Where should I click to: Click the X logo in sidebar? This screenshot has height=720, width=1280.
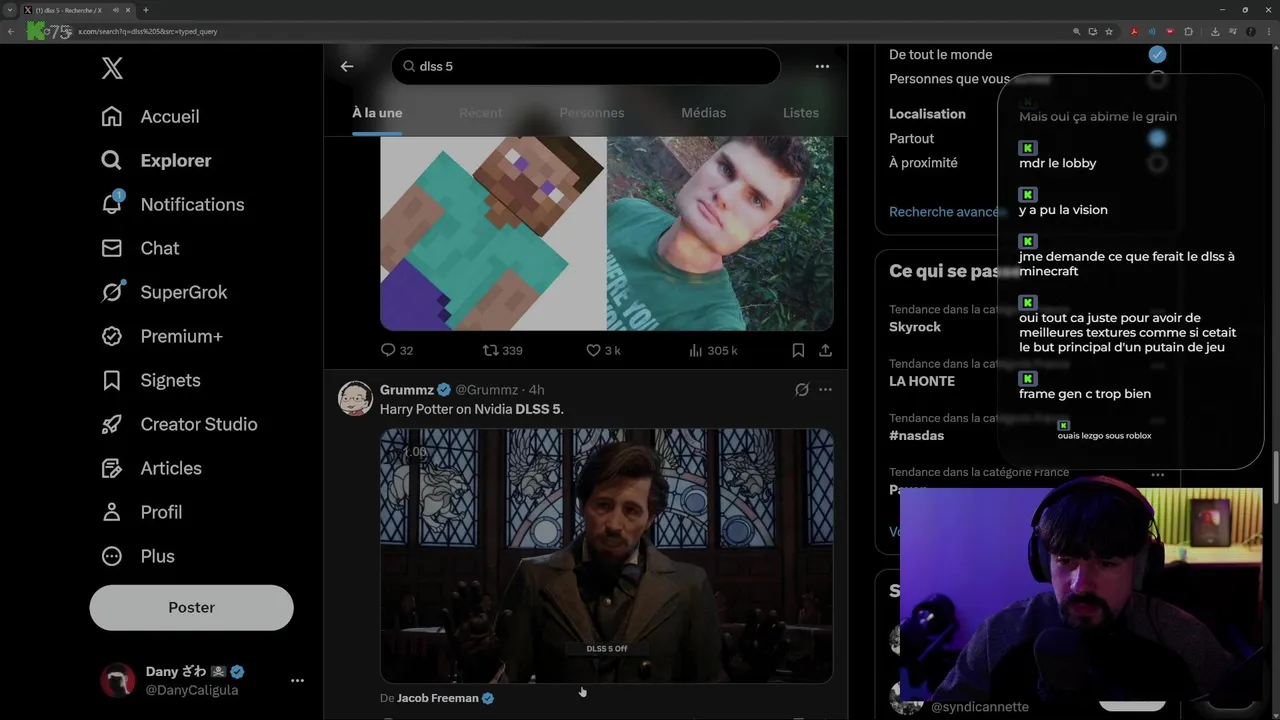pyautogui.click(x=112, y=69)
